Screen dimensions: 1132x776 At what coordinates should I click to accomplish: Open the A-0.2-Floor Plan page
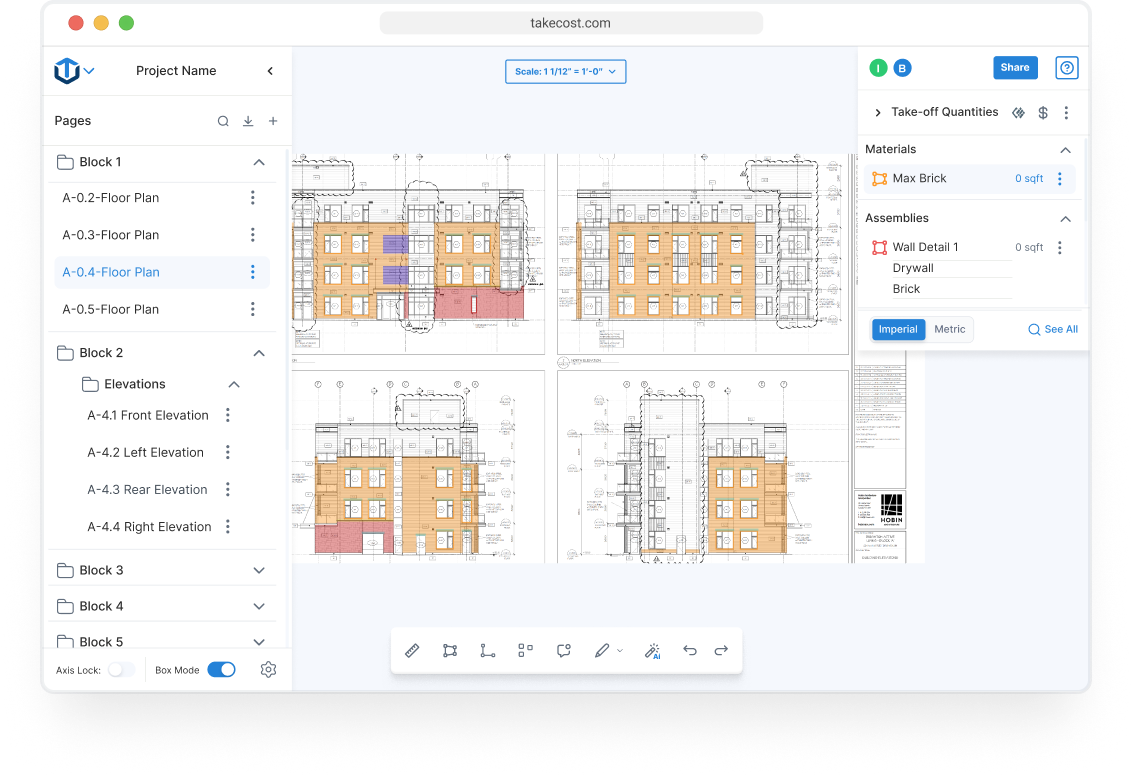click(111, 198)
